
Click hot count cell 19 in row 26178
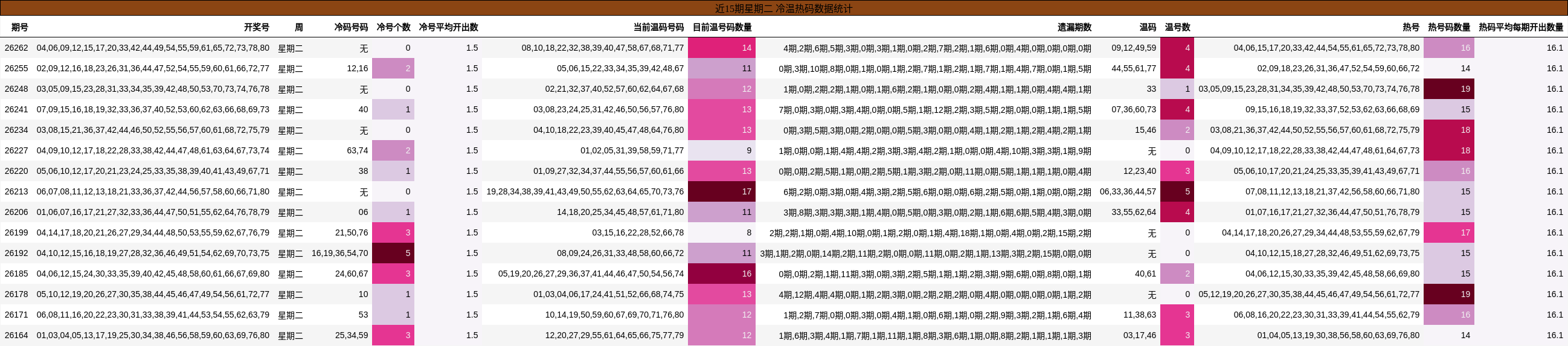(x=1448, y=294)
